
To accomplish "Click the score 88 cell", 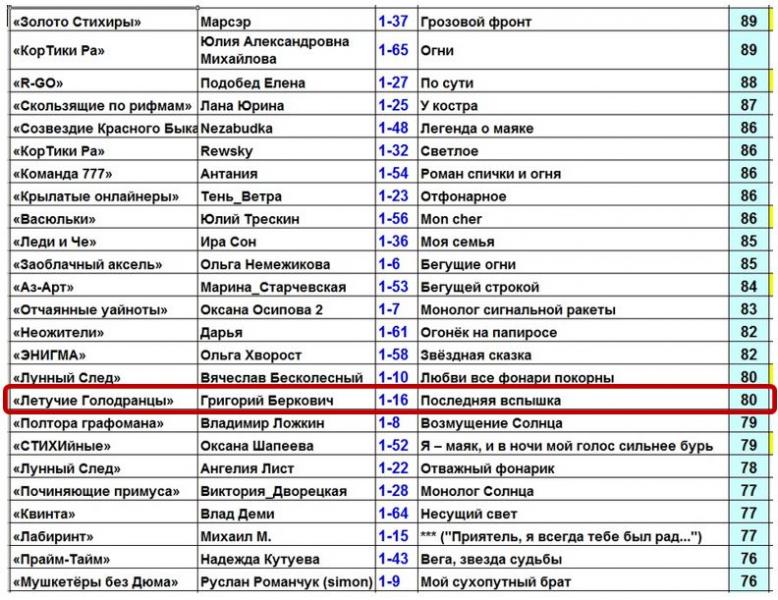I will coord(748,83).
